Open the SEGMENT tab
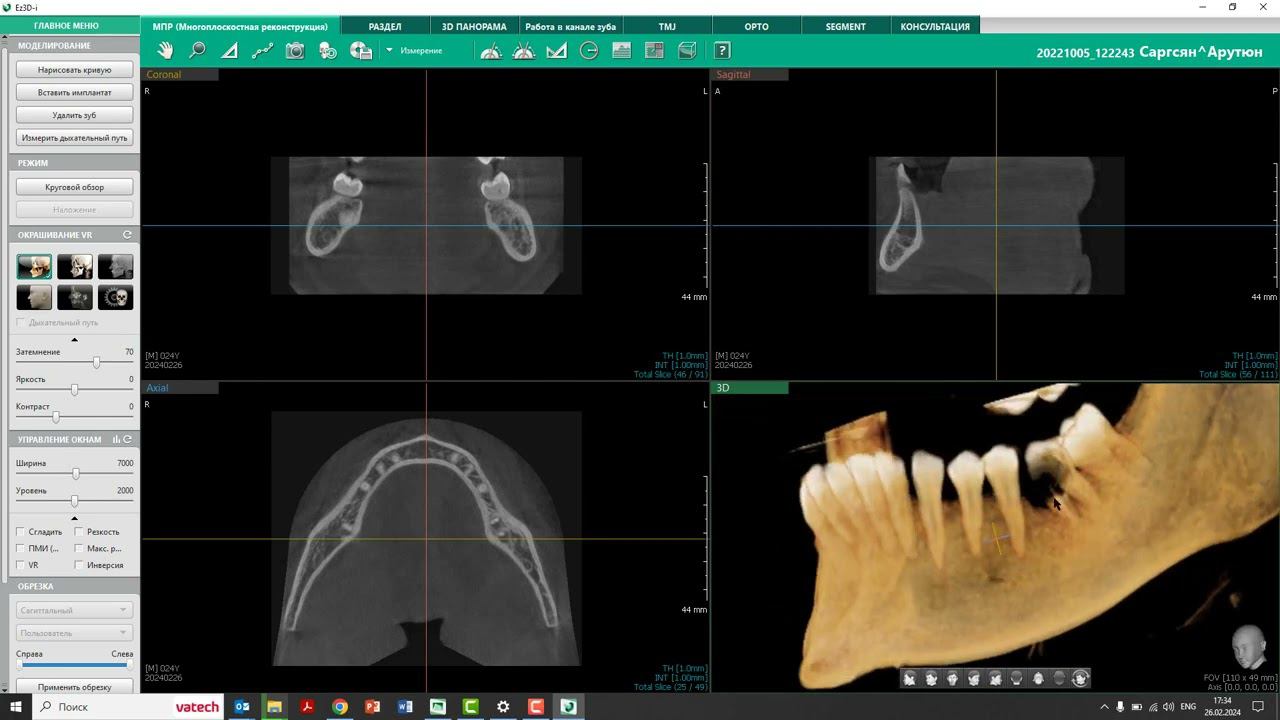The image size is (1280, 720). coord(846,26)
